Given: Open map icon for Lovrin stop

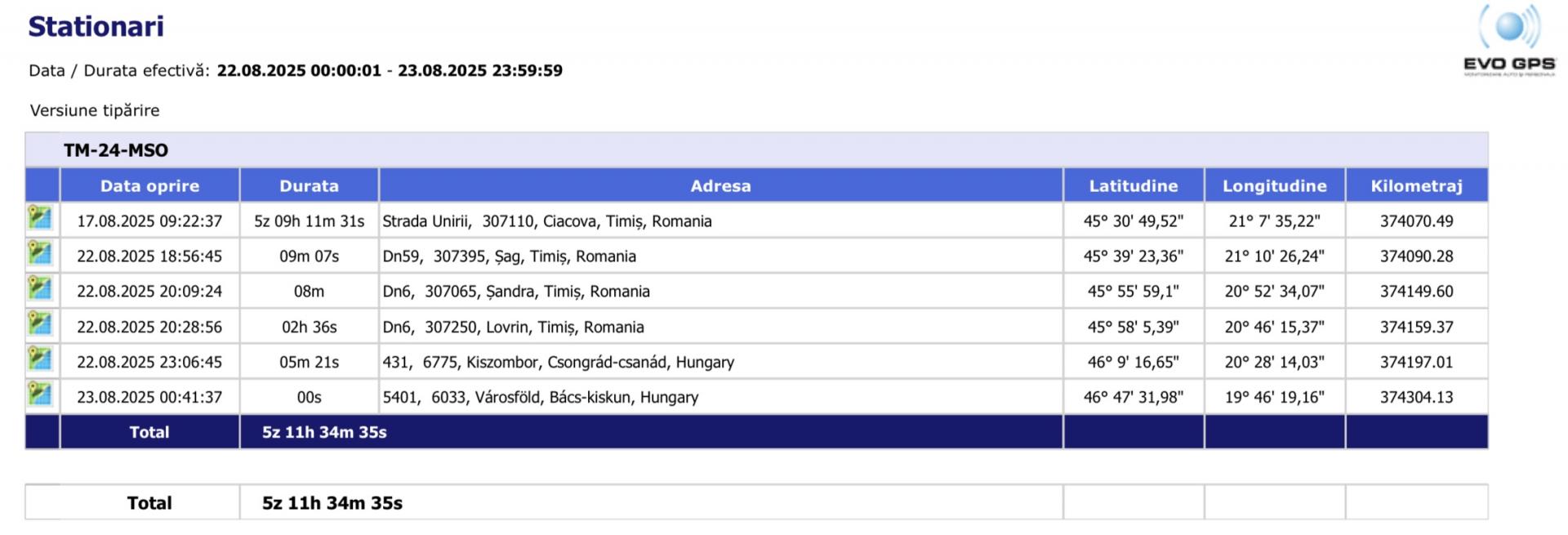Looking at the screenshot, I should [40, 324].
